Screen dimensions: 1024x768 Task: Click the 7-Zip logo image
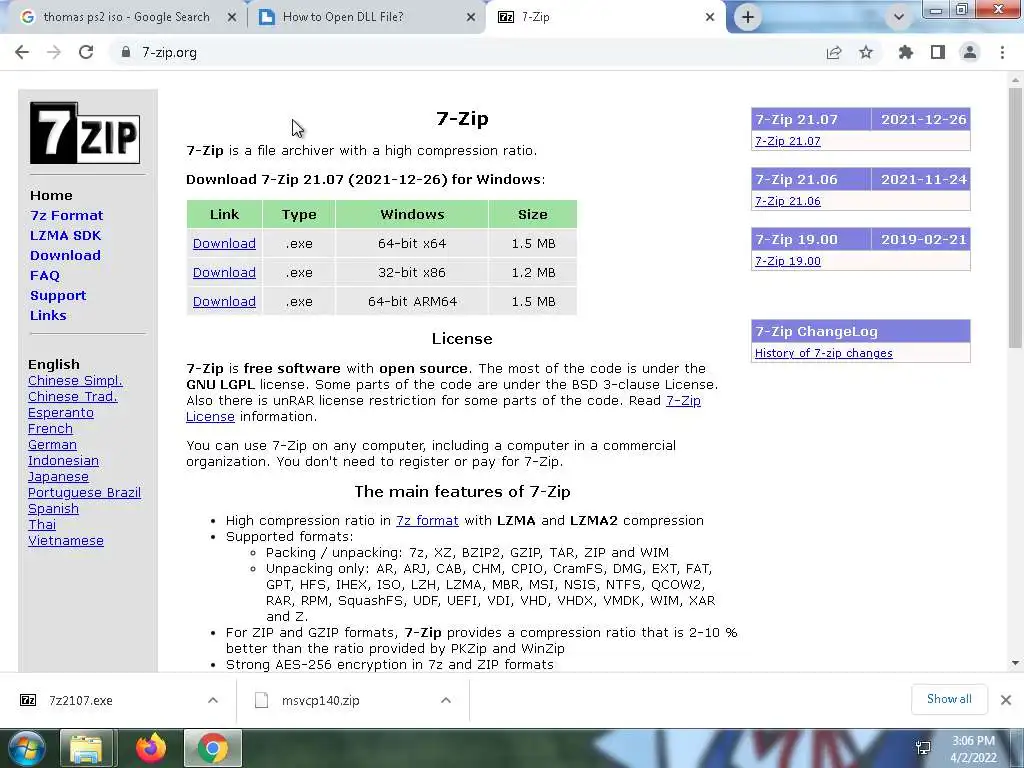85,133
